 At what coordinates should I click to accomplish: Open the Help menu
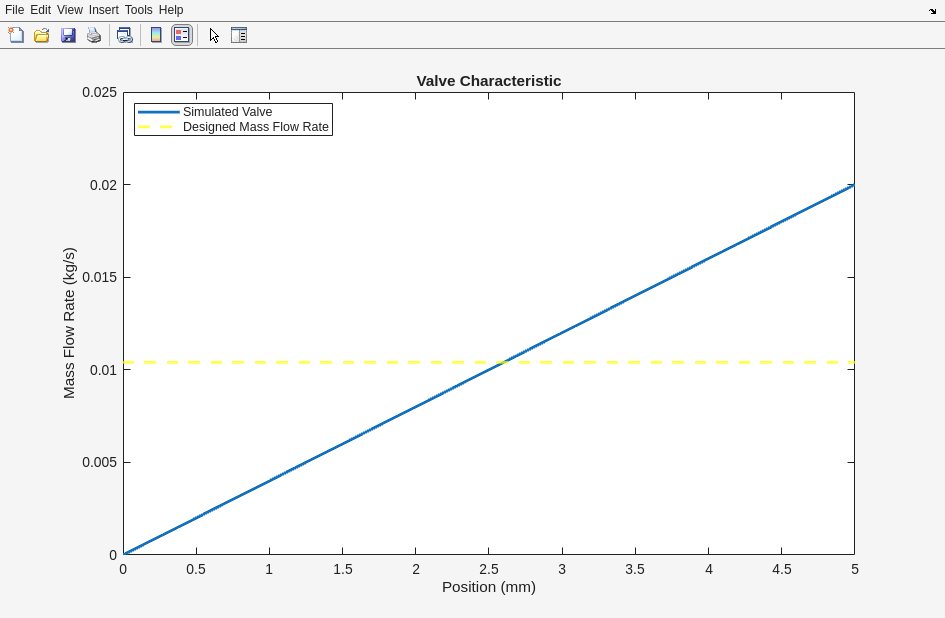pyautogui.click(x=171, y=10)
